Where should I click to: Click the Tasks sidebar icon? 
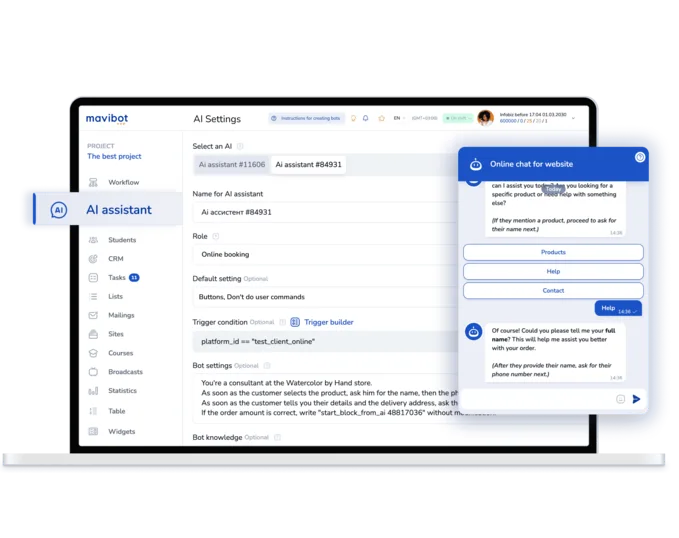tap(93, 278)
